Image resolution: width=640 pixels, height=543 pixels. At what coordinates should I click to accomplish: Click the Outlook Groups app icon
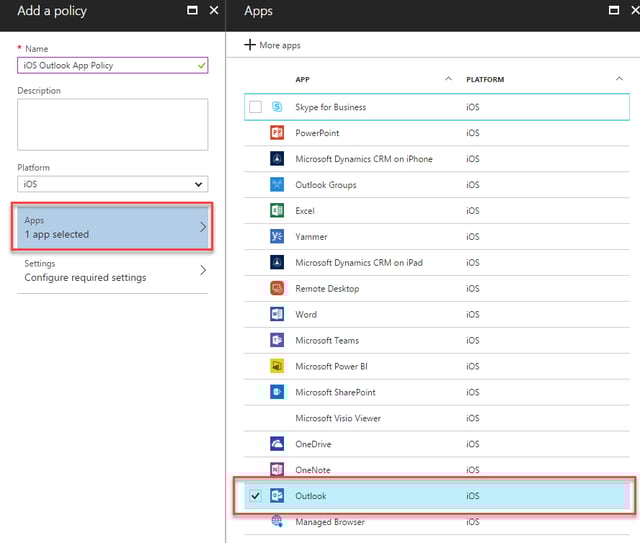(277, 185)
